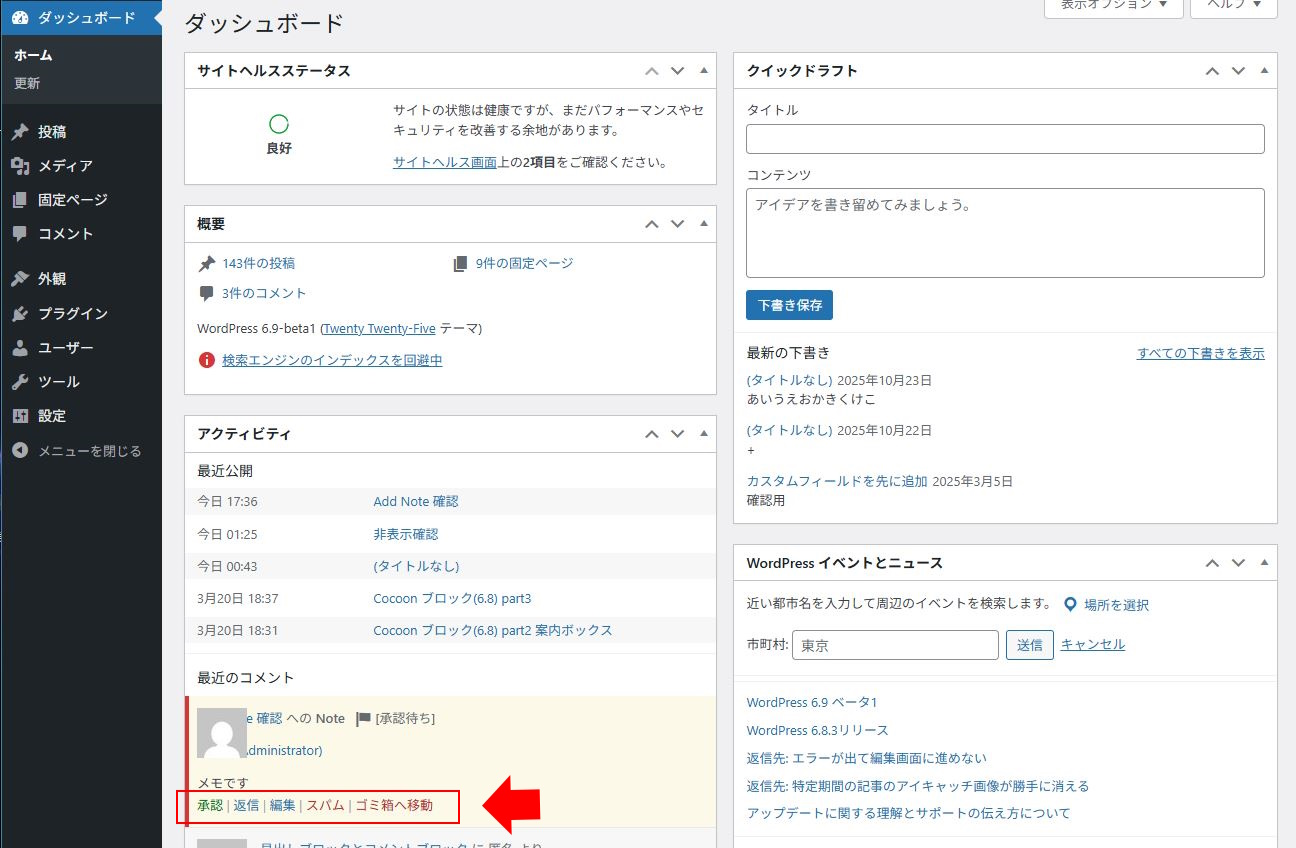Click the Posts pushpin icon in sidebar
Screen dimensions: 1296x848
[x=20, y=132]
